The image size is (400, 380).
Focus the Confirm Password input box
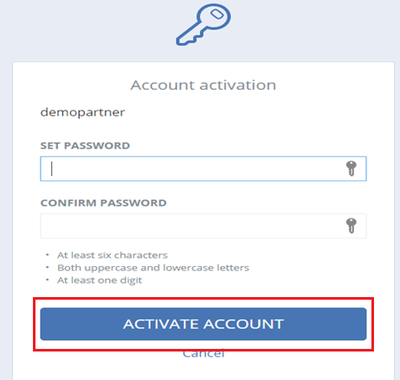coord(203,226)
